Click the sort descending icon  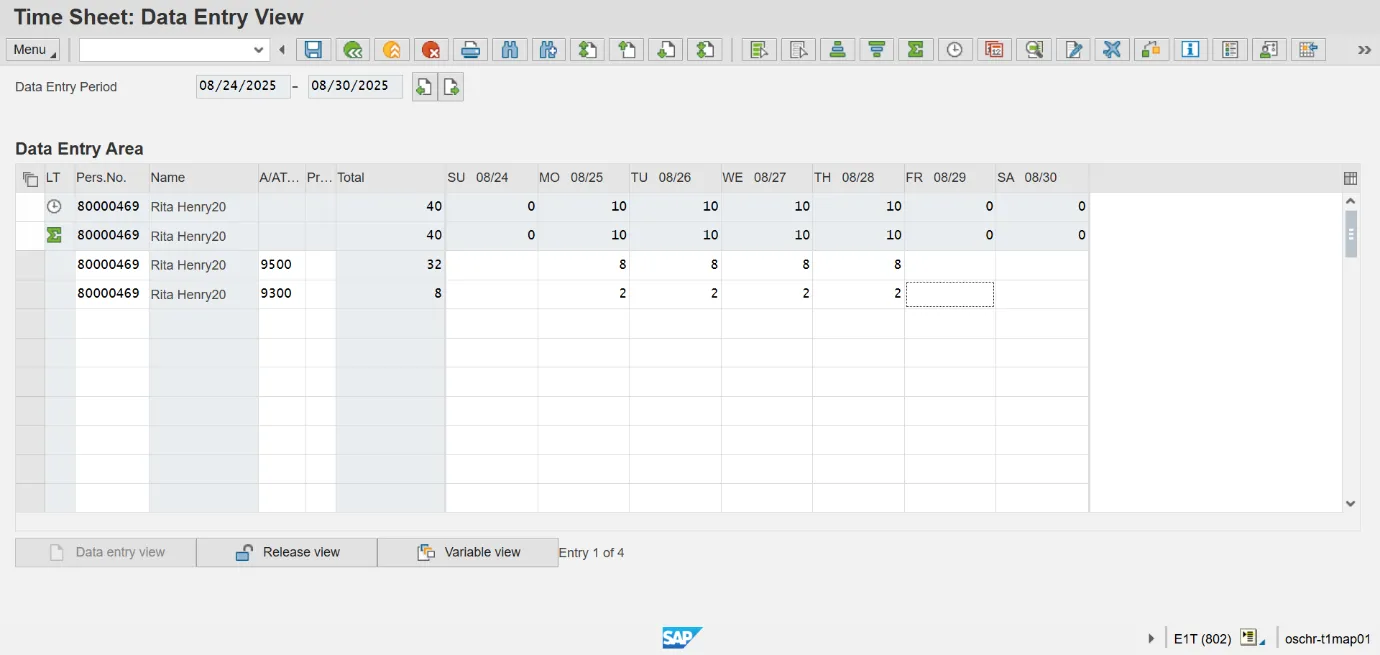(877, 49)
